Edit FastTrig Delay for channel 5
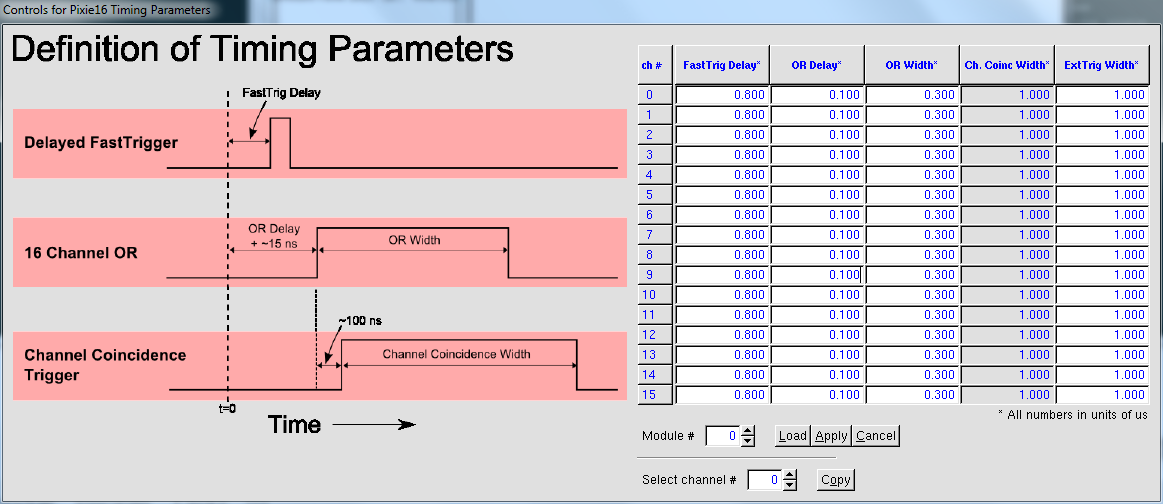 click(722, 195)
